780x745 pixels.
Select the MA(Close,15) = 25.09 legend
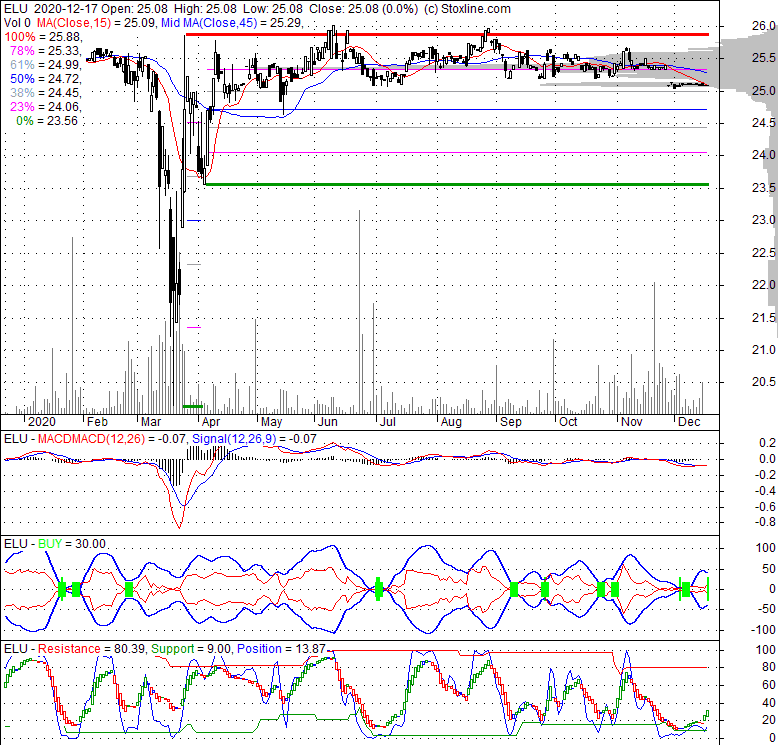pyautogui.click(x=96, y=23)
